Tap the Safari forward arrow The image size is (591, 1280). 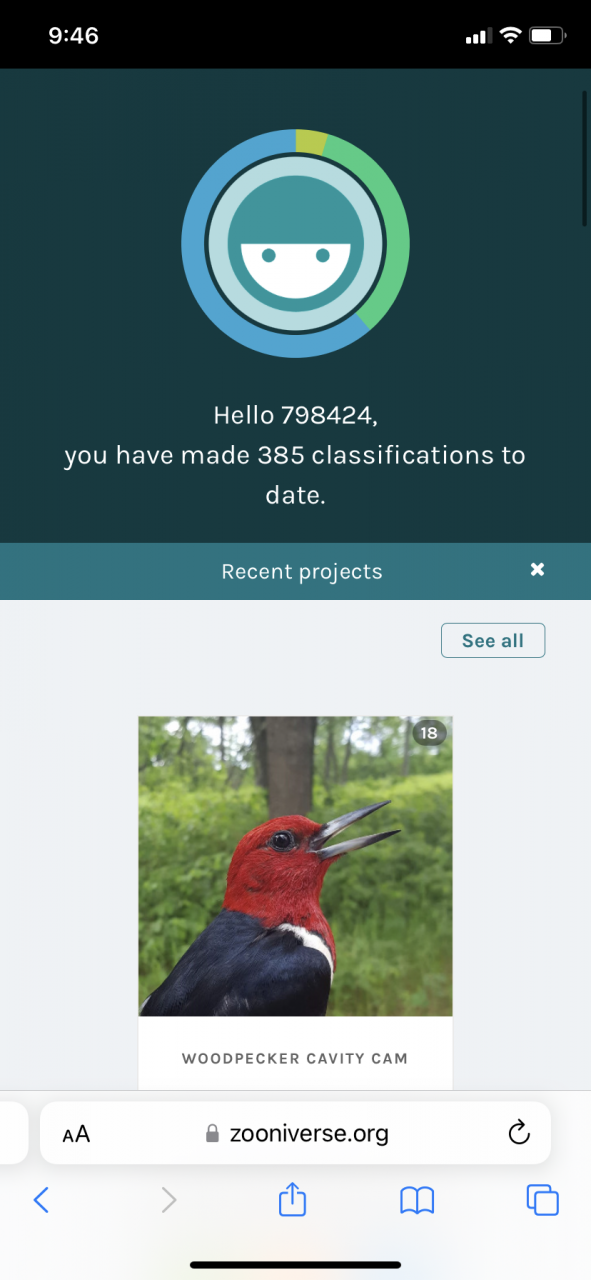pos(168,1199)
